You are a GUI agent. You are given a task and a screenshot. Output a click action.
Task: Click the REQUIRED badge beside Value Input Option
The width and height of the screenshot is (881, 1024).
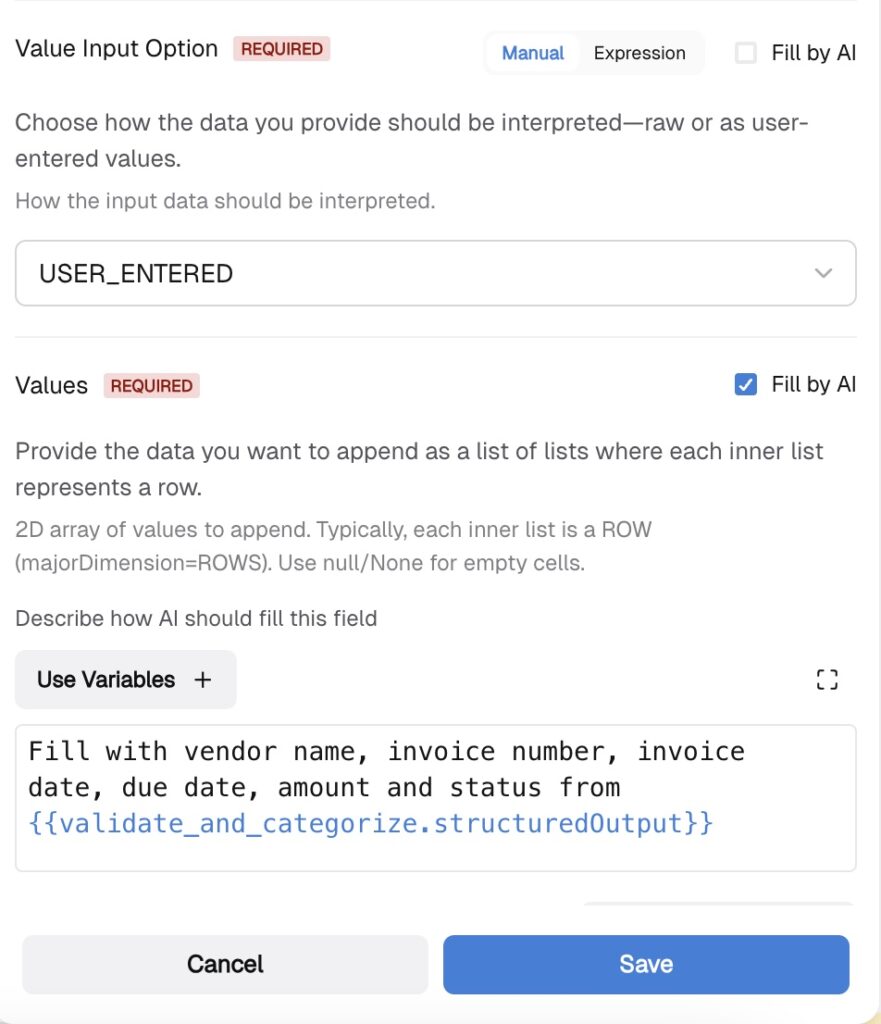click(281, 49)
